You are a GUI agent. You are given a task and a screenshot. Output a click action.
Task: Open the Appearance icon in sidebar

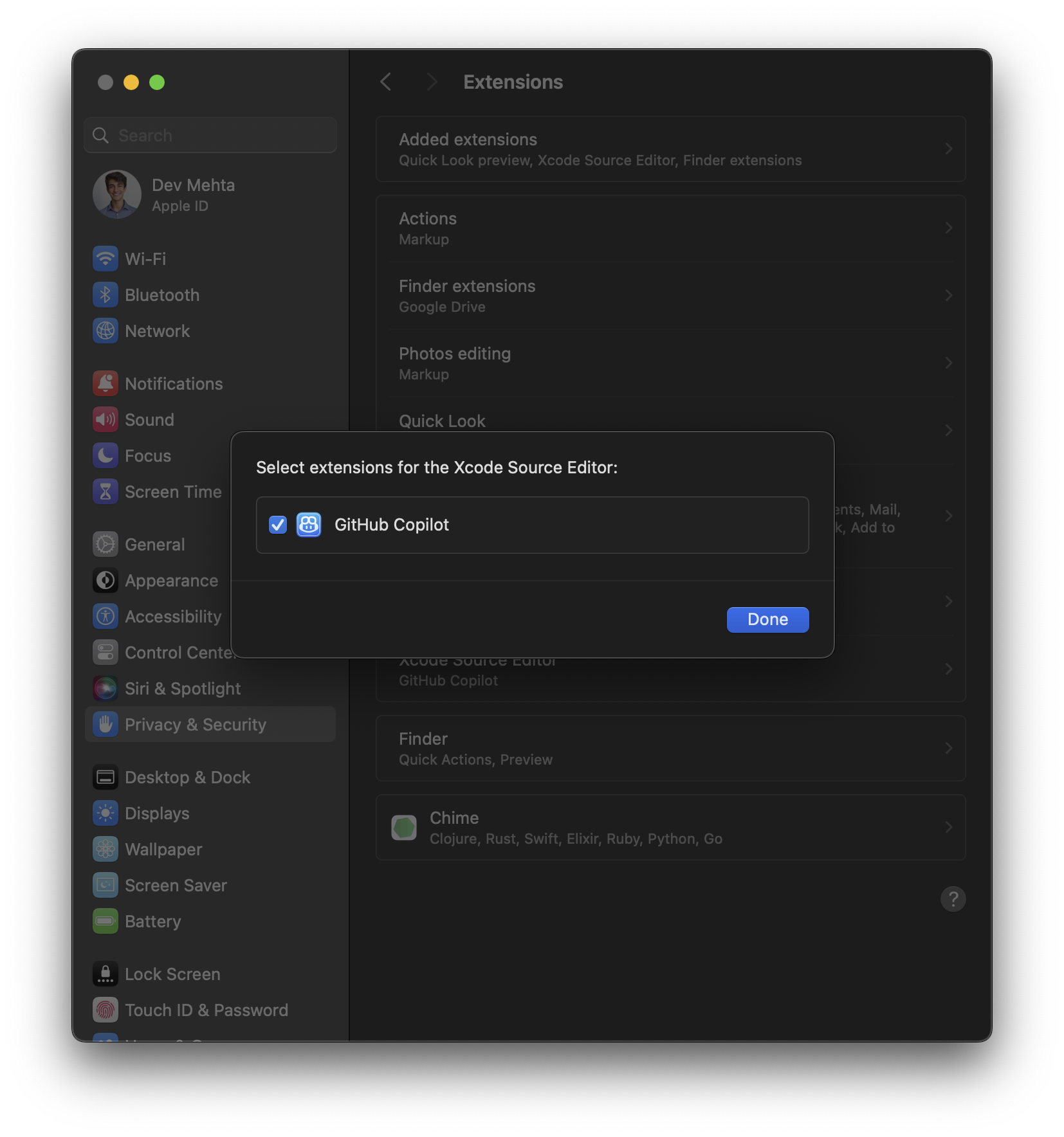(105, 580)
